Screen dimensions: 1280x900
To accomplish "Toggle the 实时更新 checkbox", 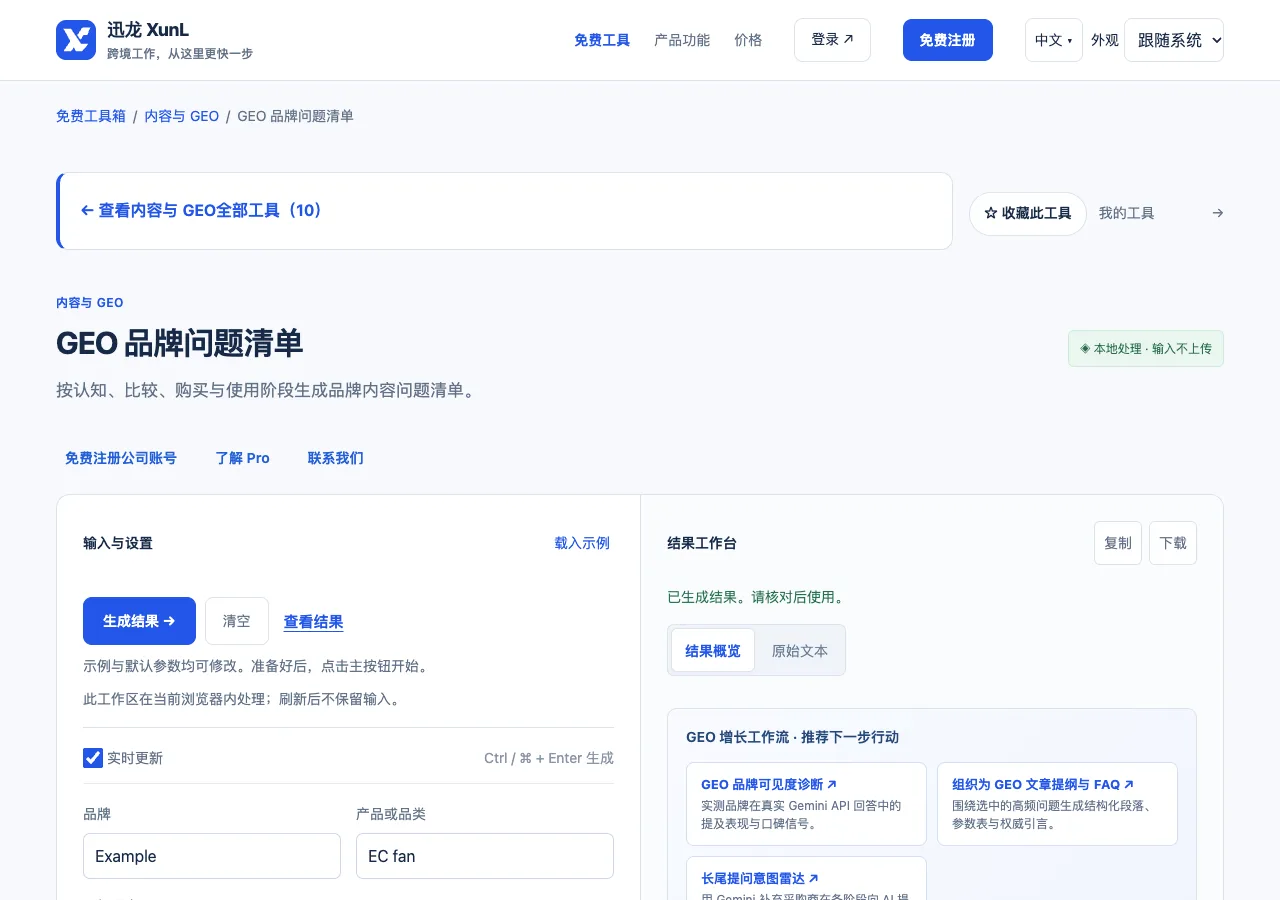I will 93,758.
